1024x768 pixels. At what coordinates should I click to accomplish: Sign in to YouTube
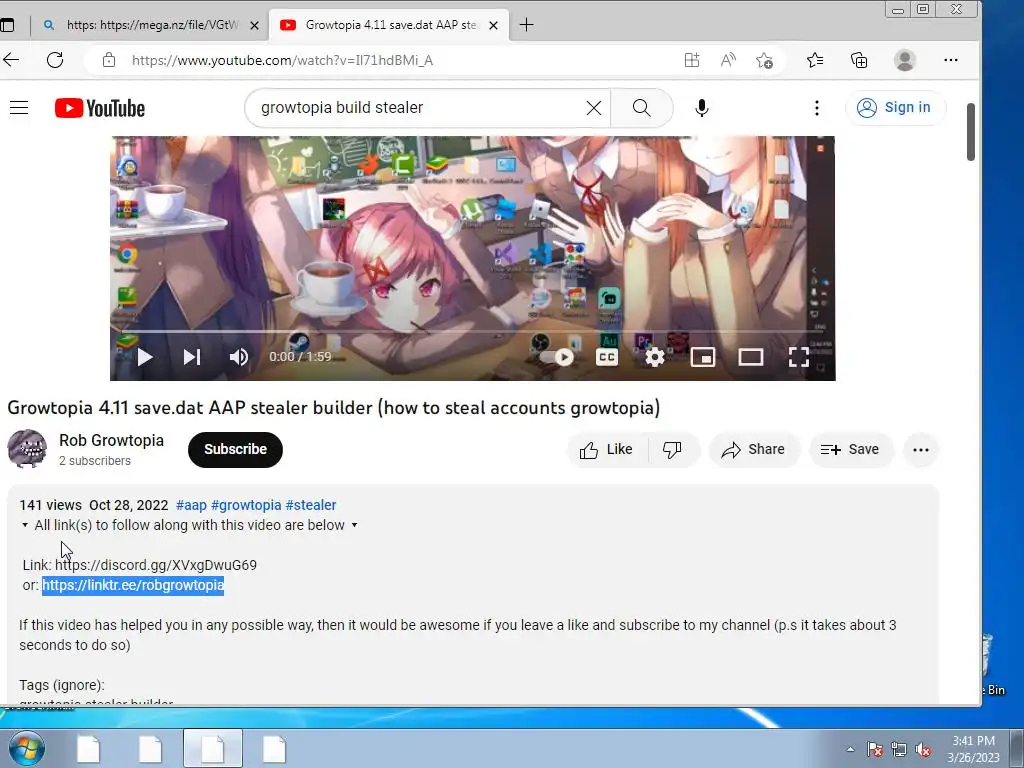(893, 108)
